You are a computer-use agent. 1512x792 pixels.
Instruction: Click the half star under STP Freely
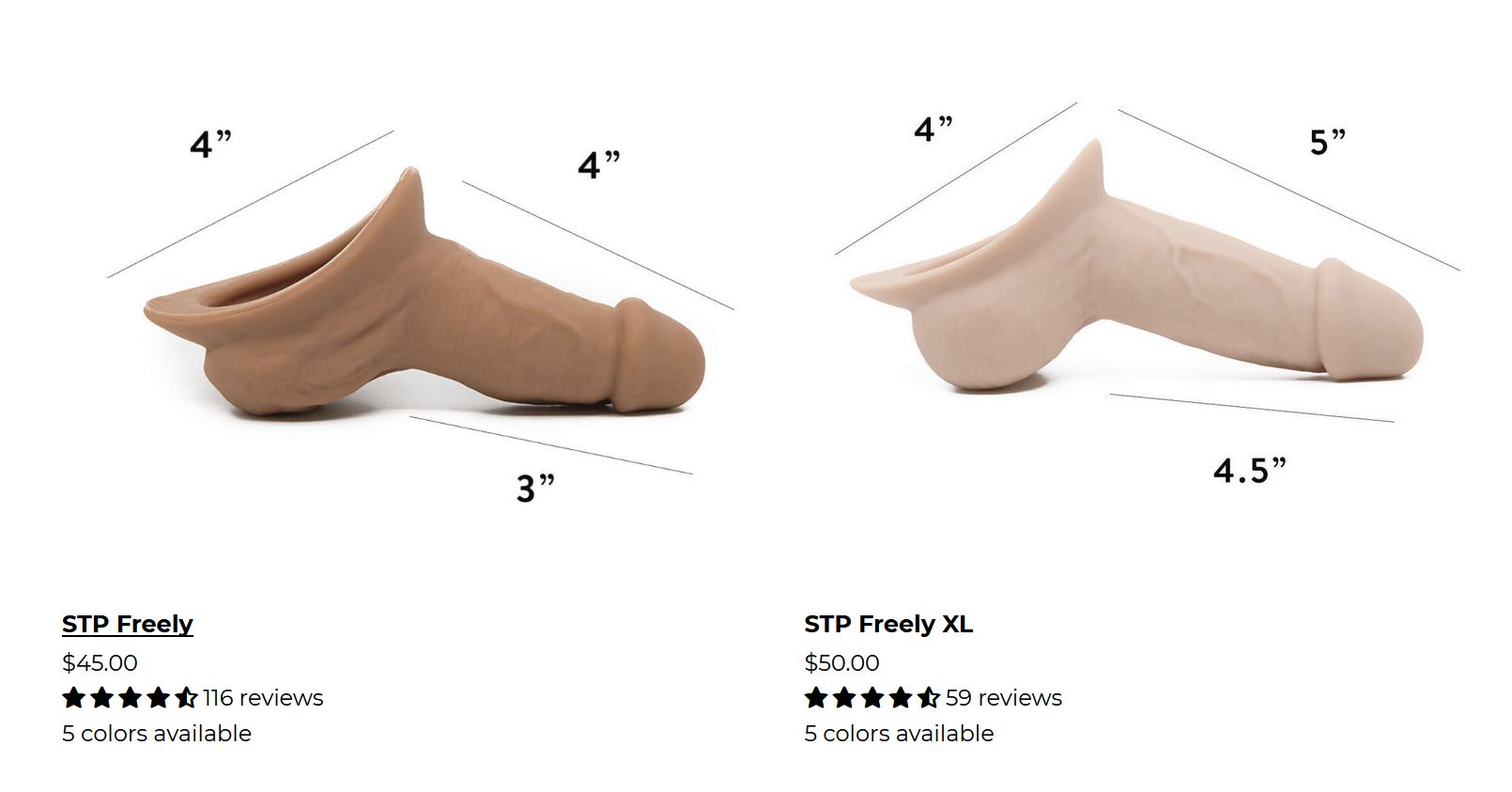coord(186,697)
